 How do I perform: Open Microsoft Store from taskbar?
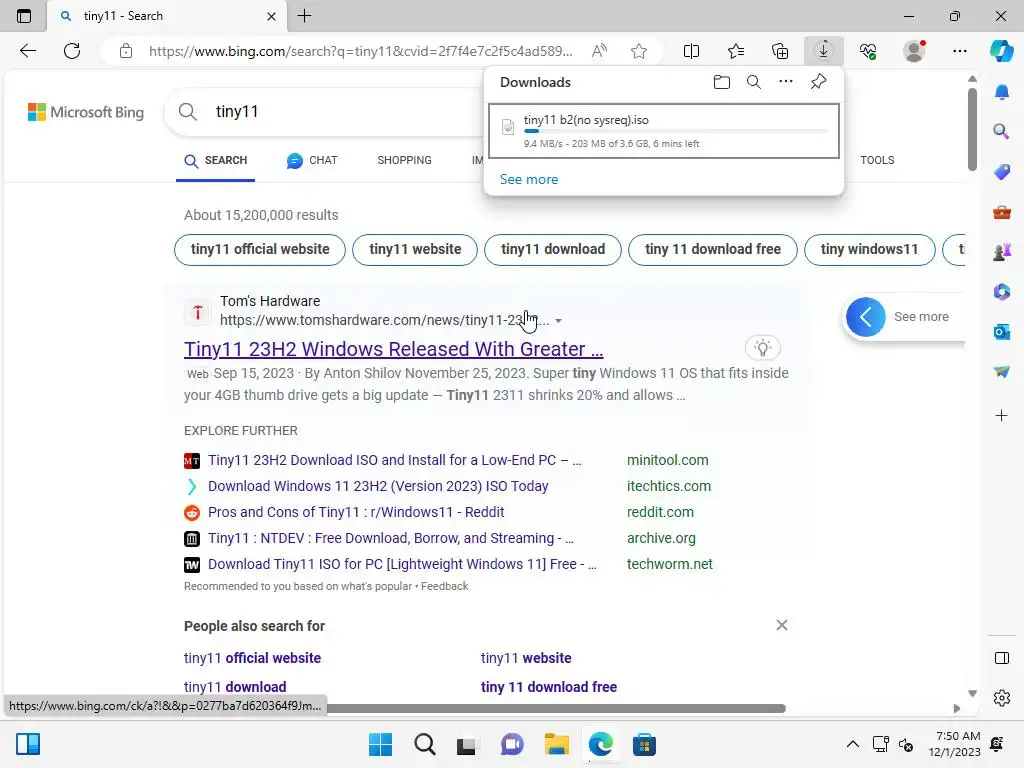click(x=644, y=744)
